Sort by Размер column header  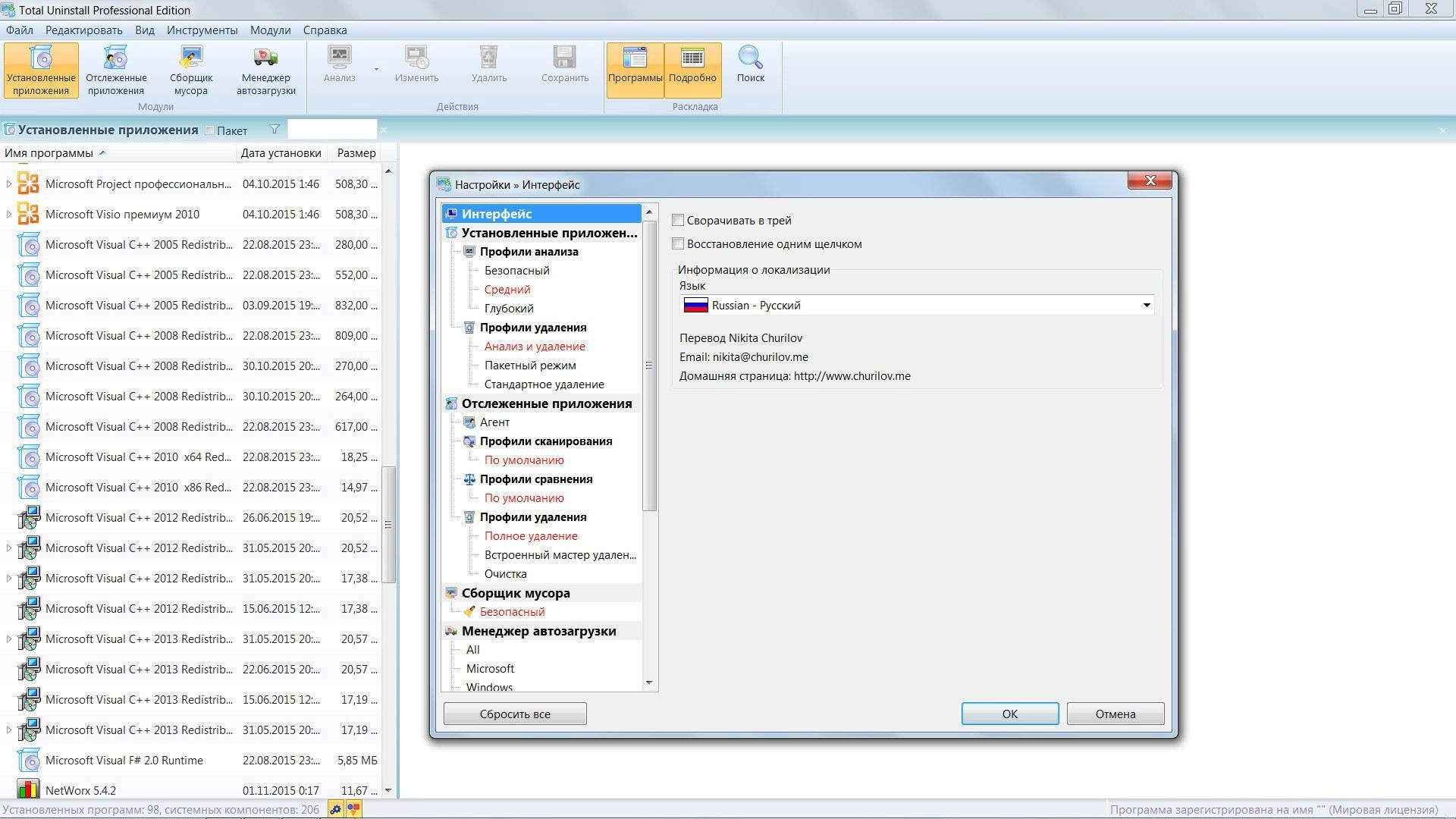[355, 152]
